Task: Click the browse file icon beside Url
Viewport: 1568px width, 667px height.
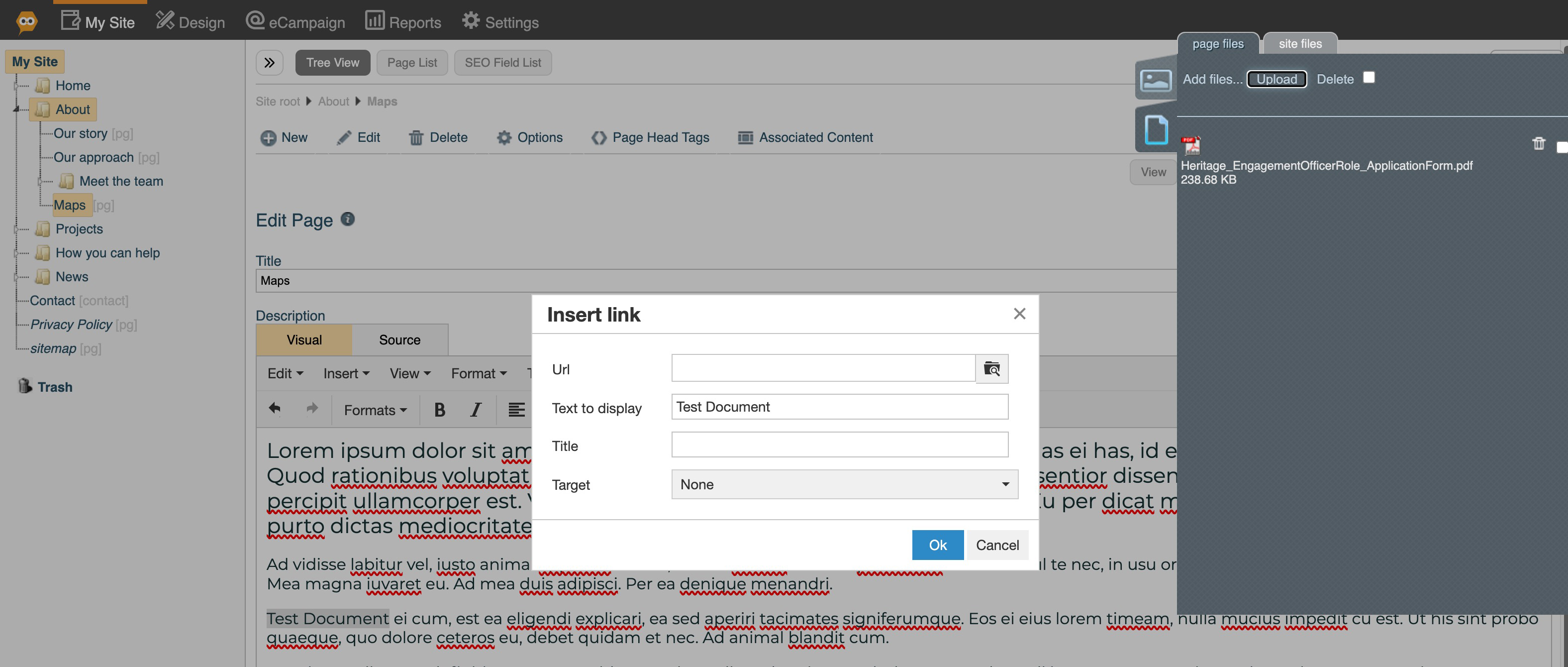Action: tap(991, 368)
